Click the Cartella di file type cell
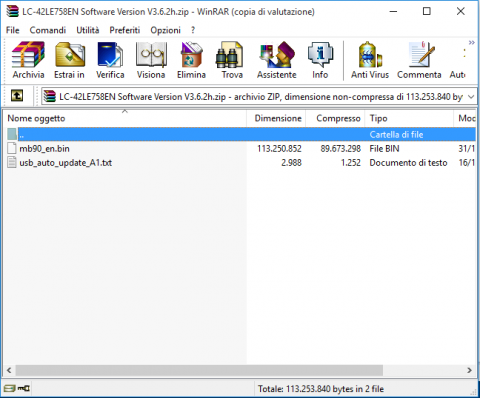Screen dimensions: 480x398 coord(396,135)
